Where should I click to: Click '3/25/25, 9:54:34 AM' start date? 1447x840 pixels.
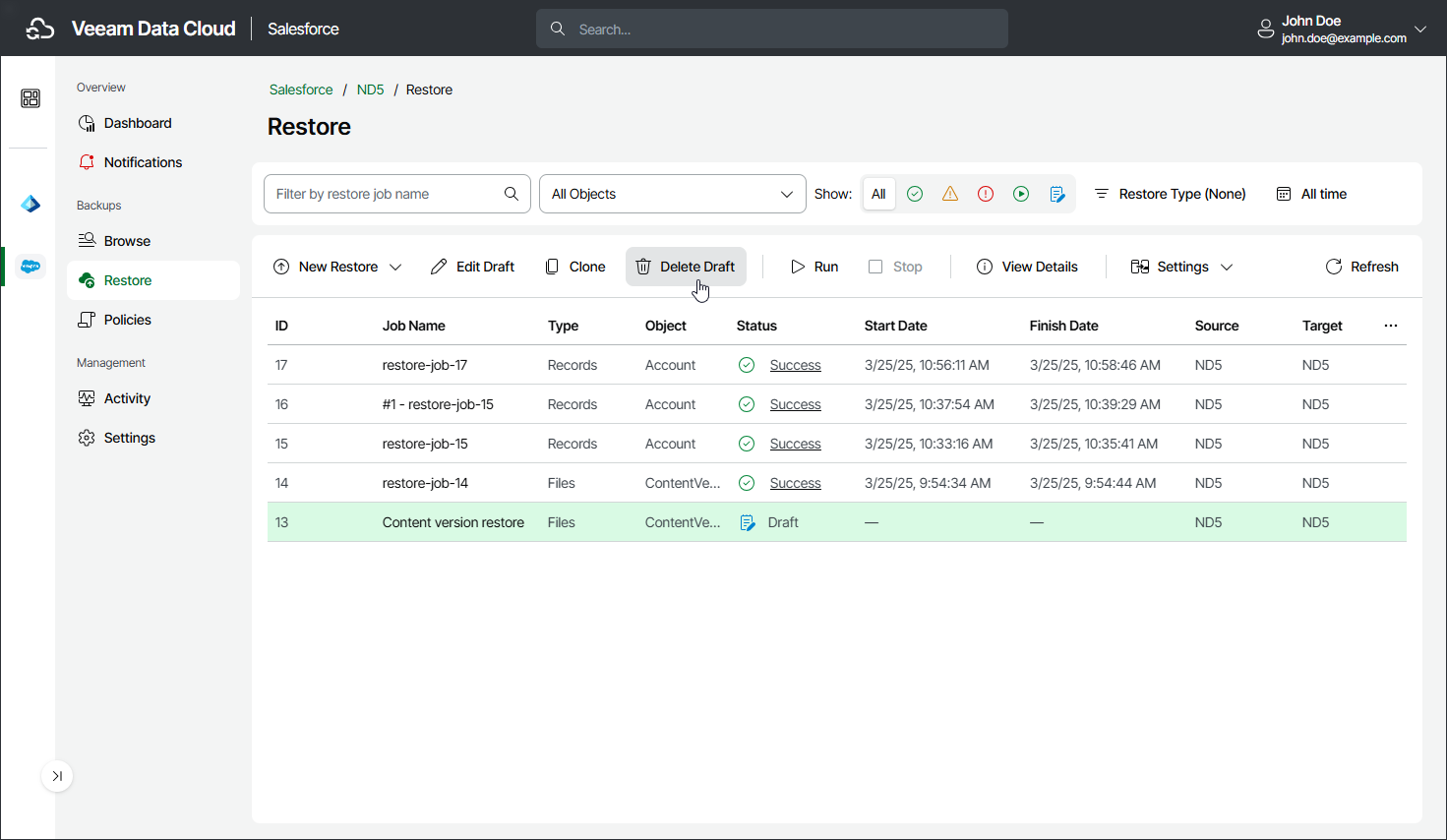[928, 483]
